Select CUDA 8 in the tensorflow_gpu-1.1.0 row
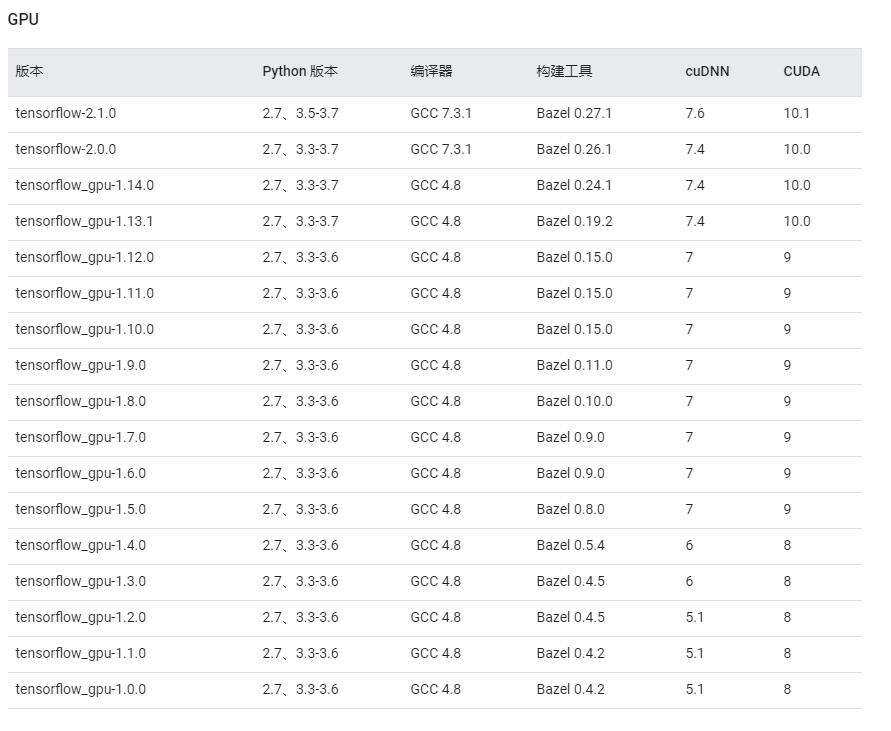Screen dimensions: 891x731 point(787,653)
